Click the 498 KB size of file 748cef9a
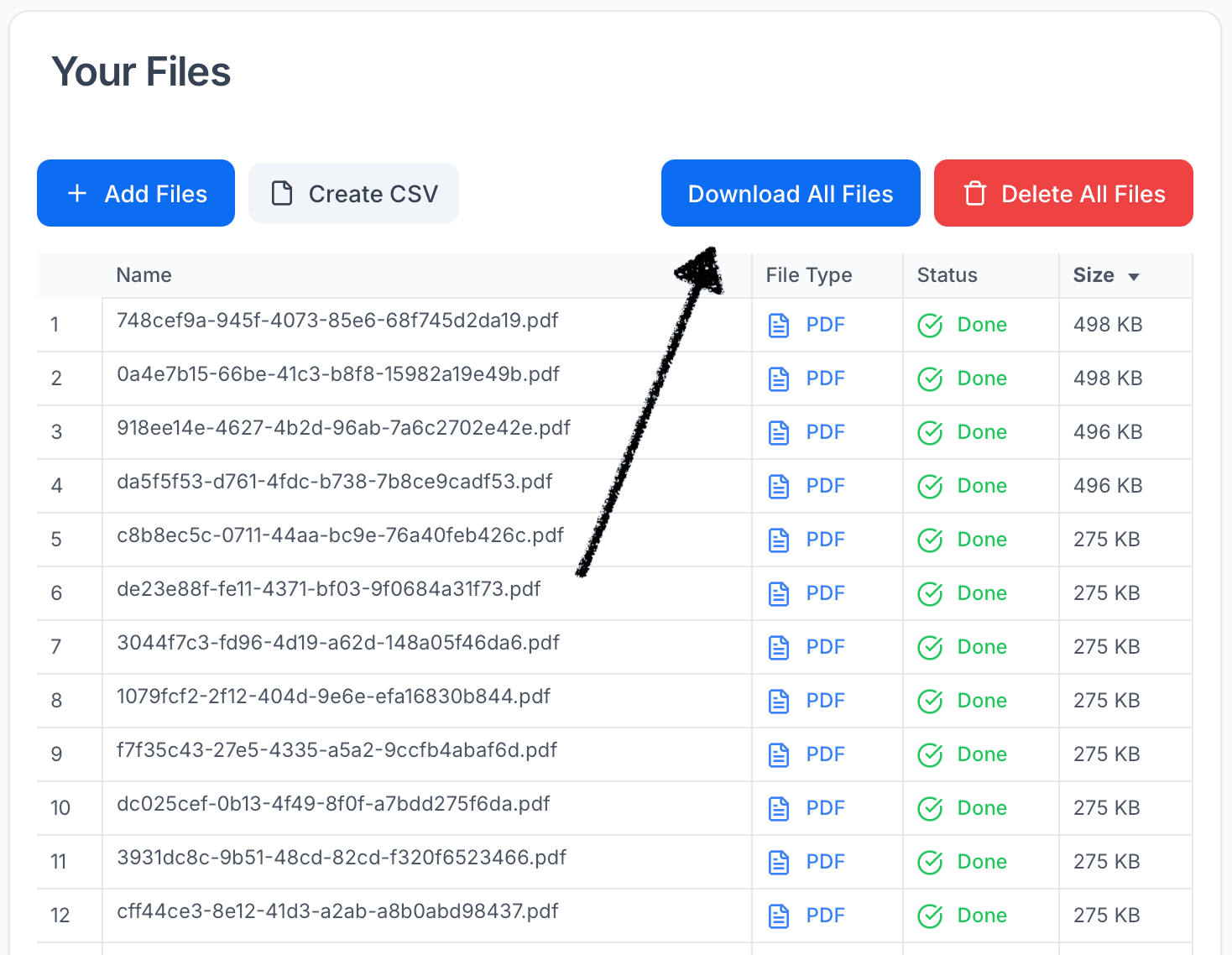Screen dimensions: 1232x955 [x=1108, y=325]
